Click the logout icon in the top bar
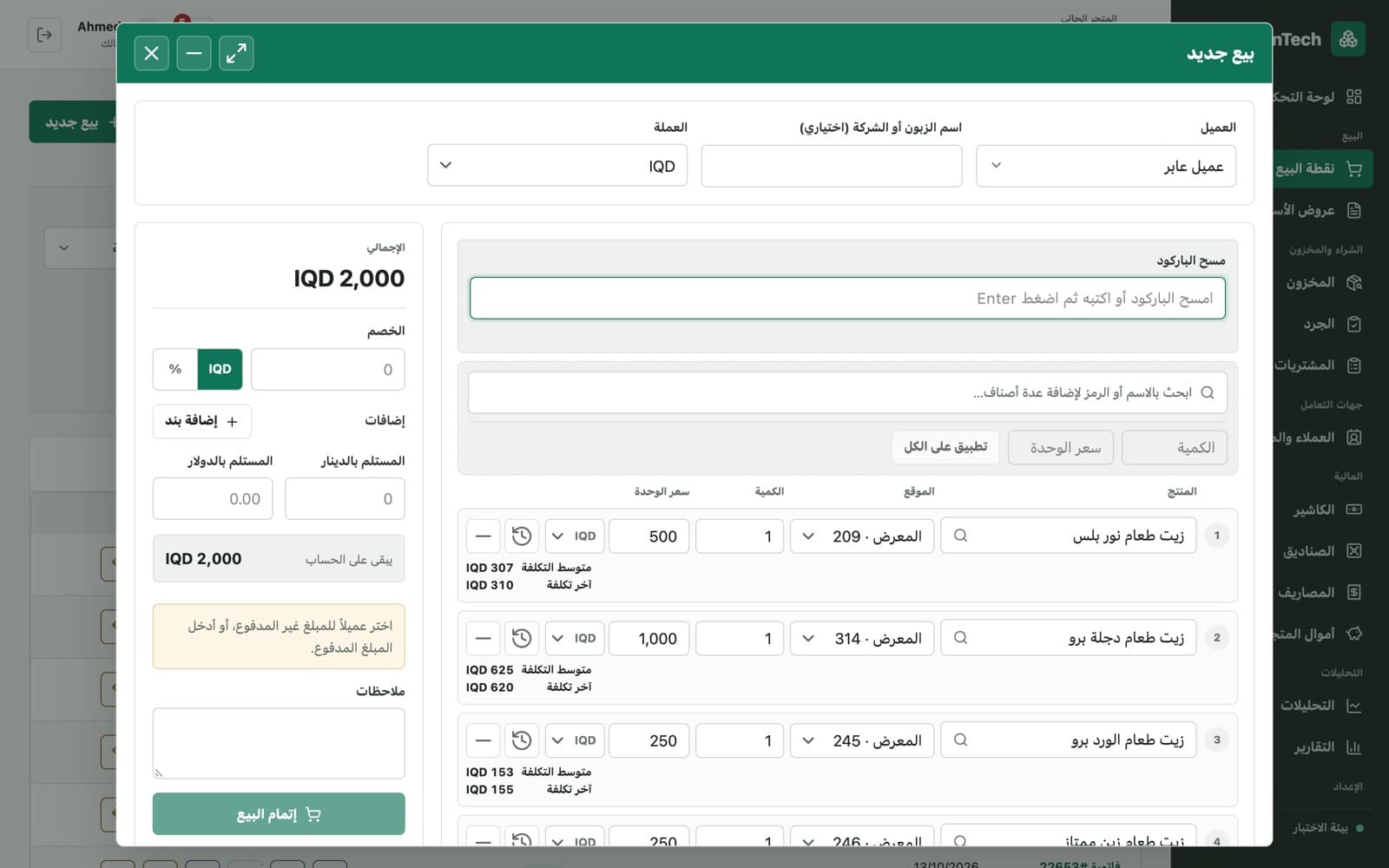The width and height of the screenshot is (1389, 868). 44,35
